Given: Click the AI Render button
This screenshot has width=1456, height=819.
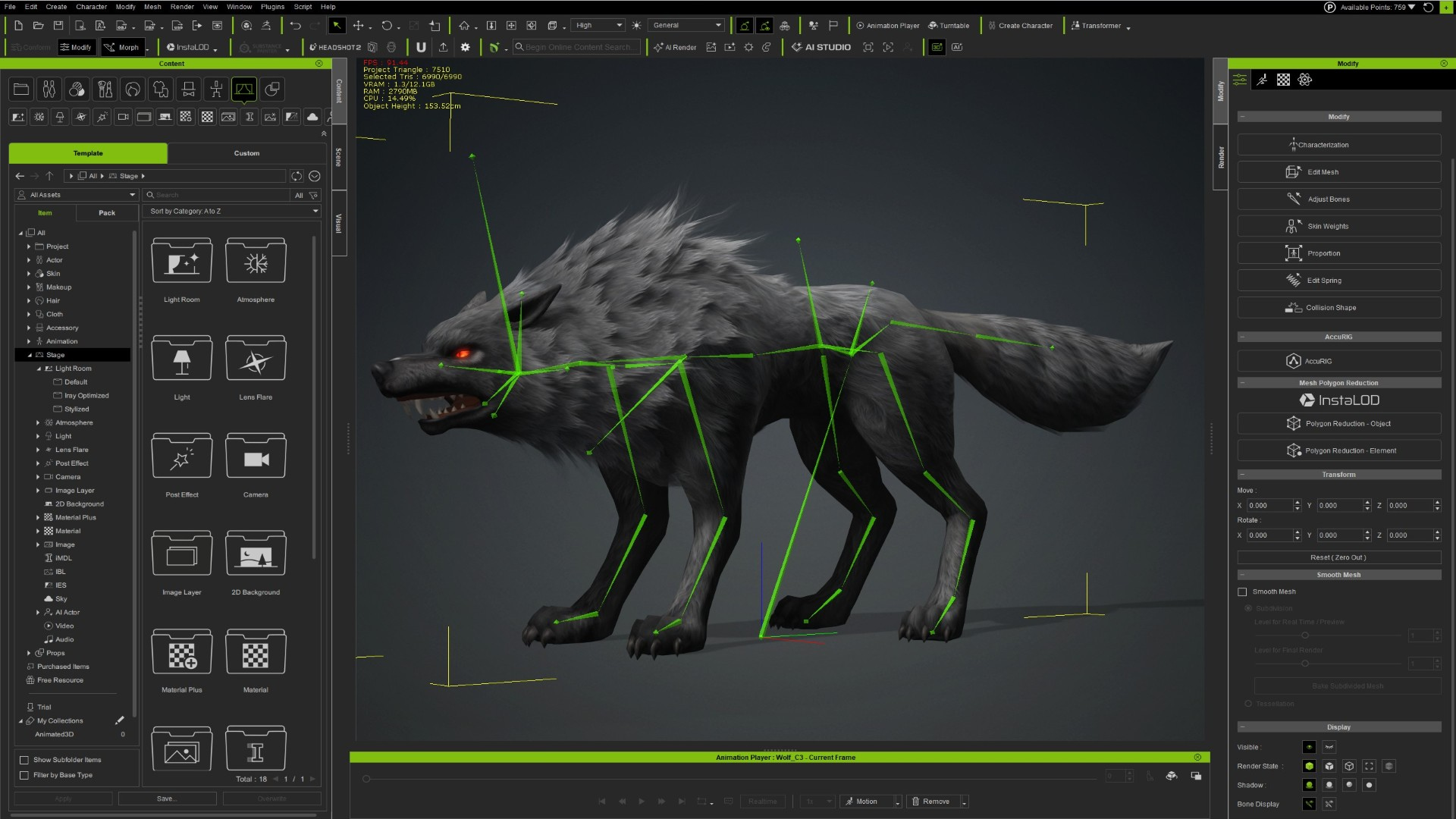Looking at the screenshot, I should [x=675, y=47].
